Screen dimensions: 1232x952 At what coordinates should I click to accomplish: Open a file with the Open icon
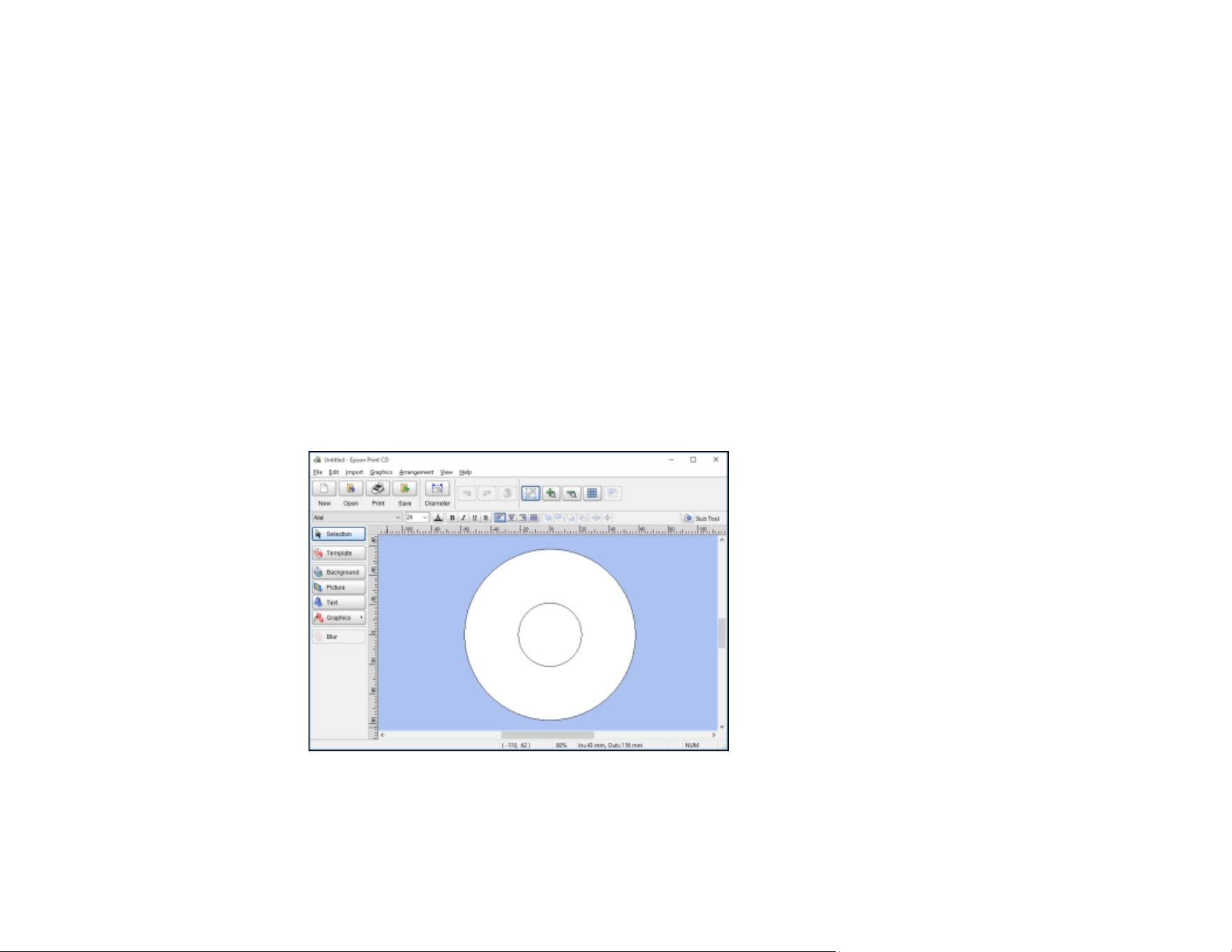pos(351,488)
